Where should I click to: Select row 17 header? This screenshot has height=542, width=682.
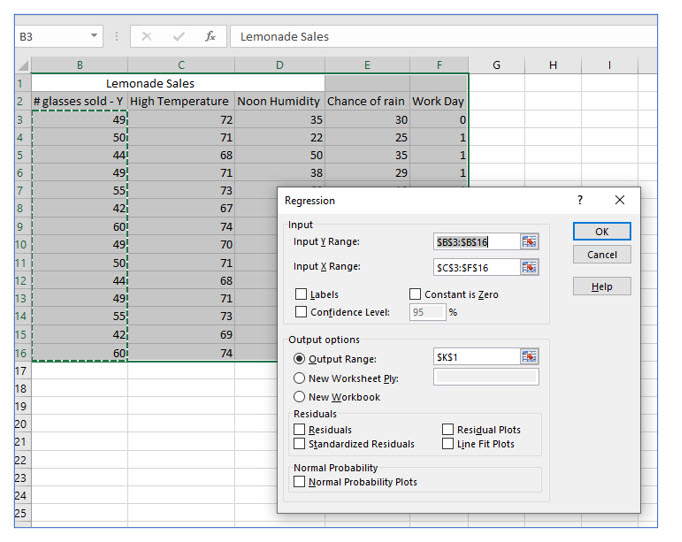click(23, 371)
